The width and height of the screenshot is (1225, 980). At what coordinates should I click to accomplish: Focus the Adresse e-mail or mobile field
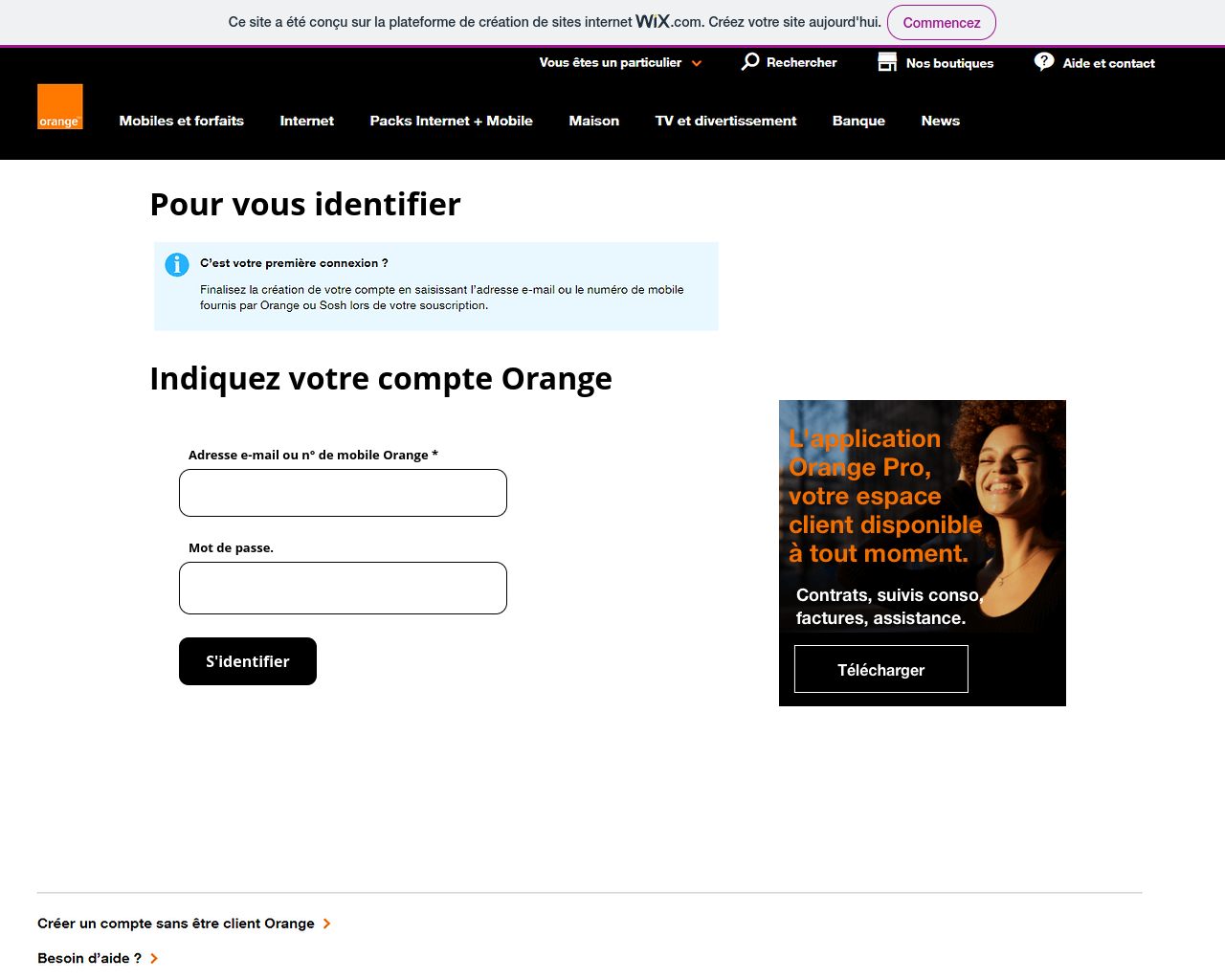click(343, 493)
